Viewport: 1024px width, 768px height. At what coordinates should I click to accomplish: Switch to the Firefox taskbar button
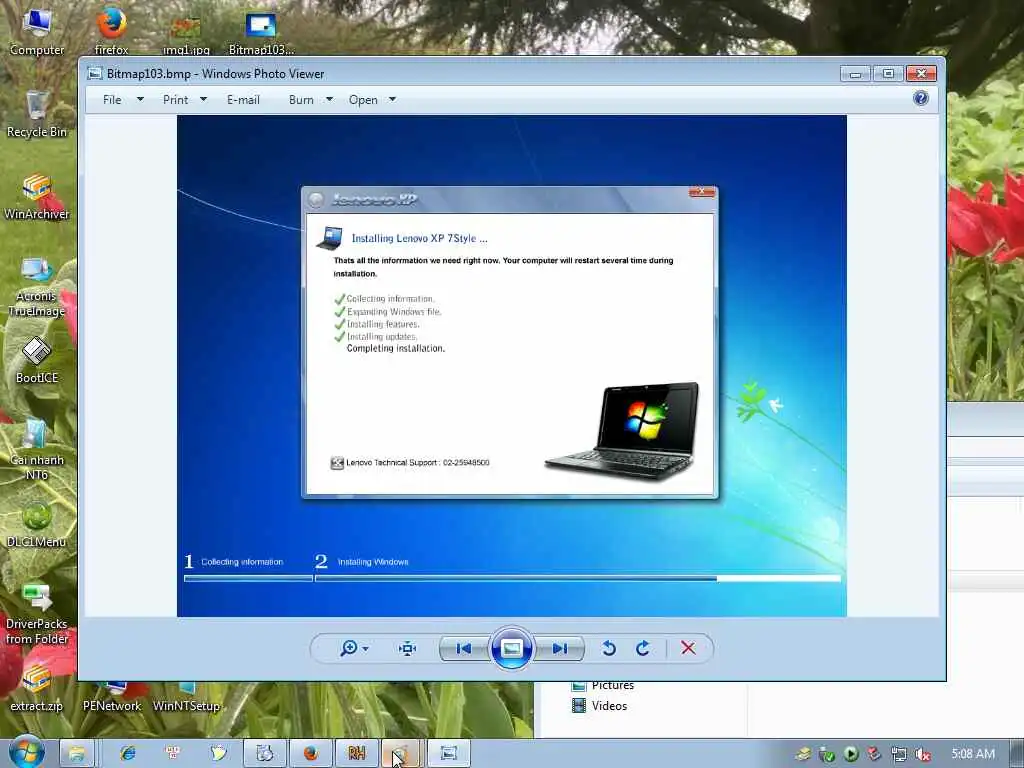311,754
